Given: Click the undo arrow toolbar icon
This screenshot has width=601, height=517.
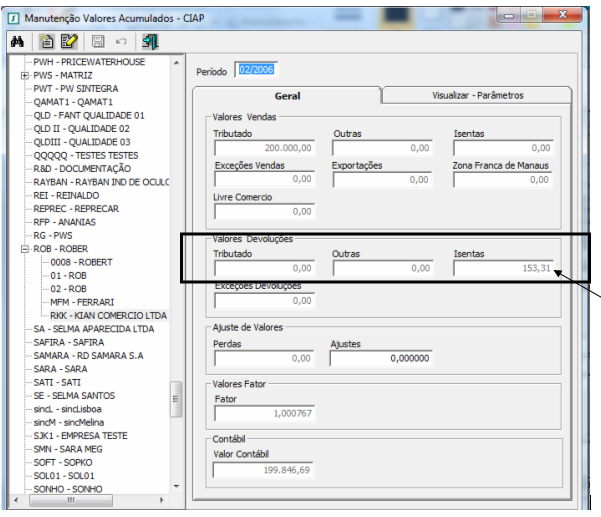Looking at the screenshot, I should [x=121, y=42].
